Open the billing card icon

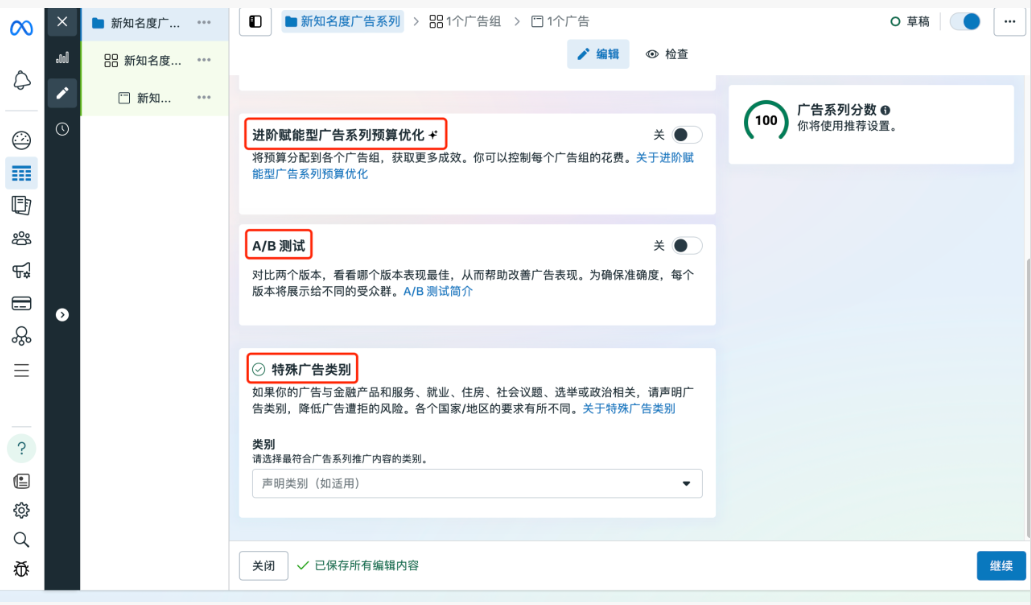point(21,303)
